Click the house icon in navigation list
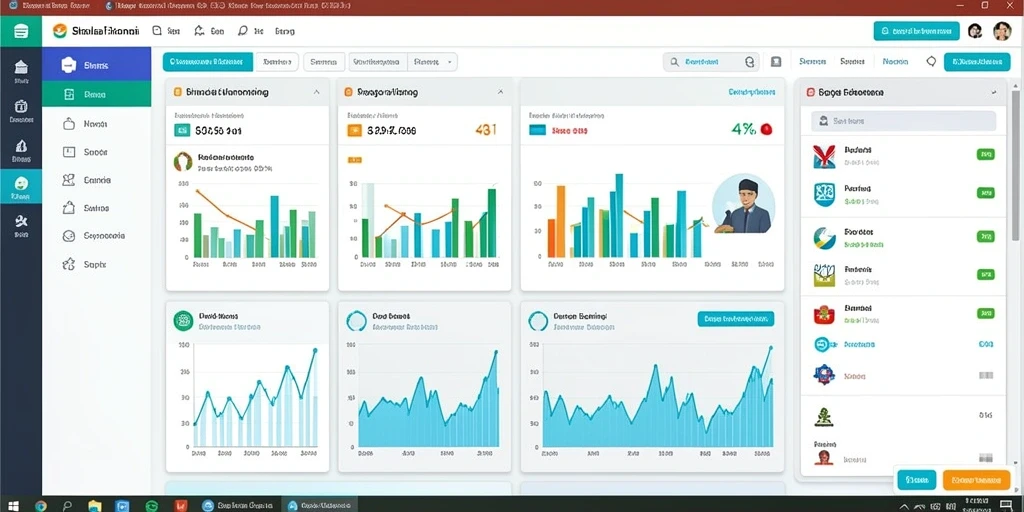Screen dimensions: 1024x512 click(69, 208)
